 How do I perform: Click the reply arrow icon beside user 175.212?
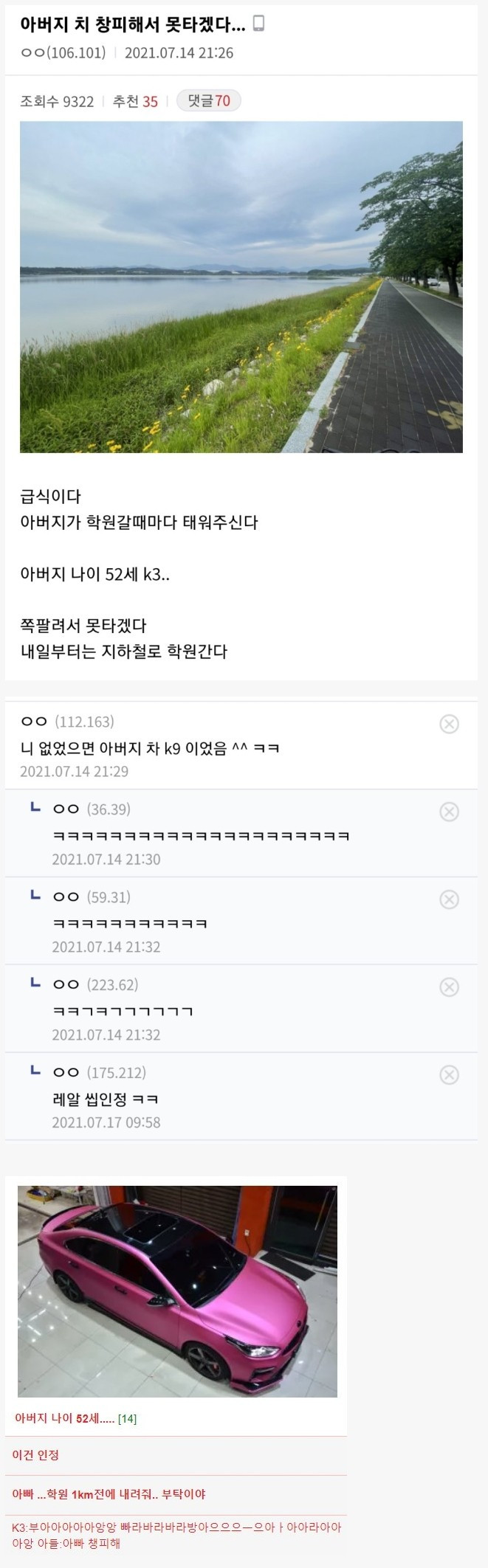(35, 1071)
